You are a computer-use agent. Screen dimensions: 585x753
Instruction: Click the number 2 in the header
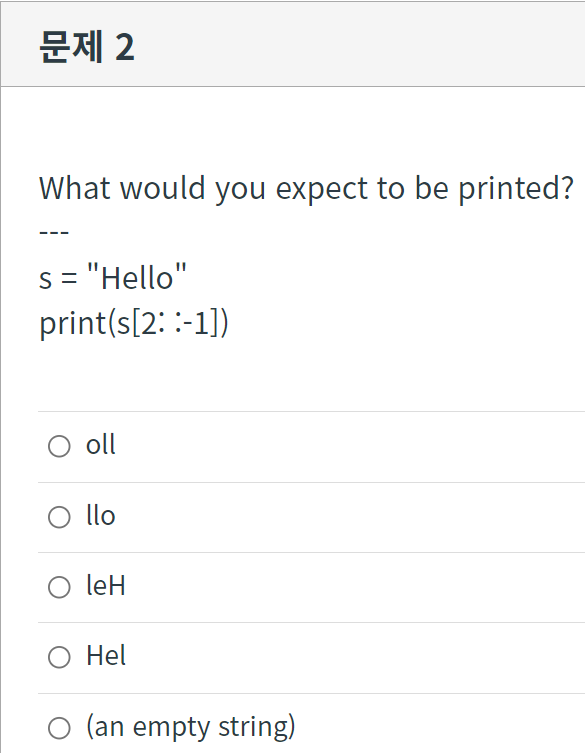(125, 47)
